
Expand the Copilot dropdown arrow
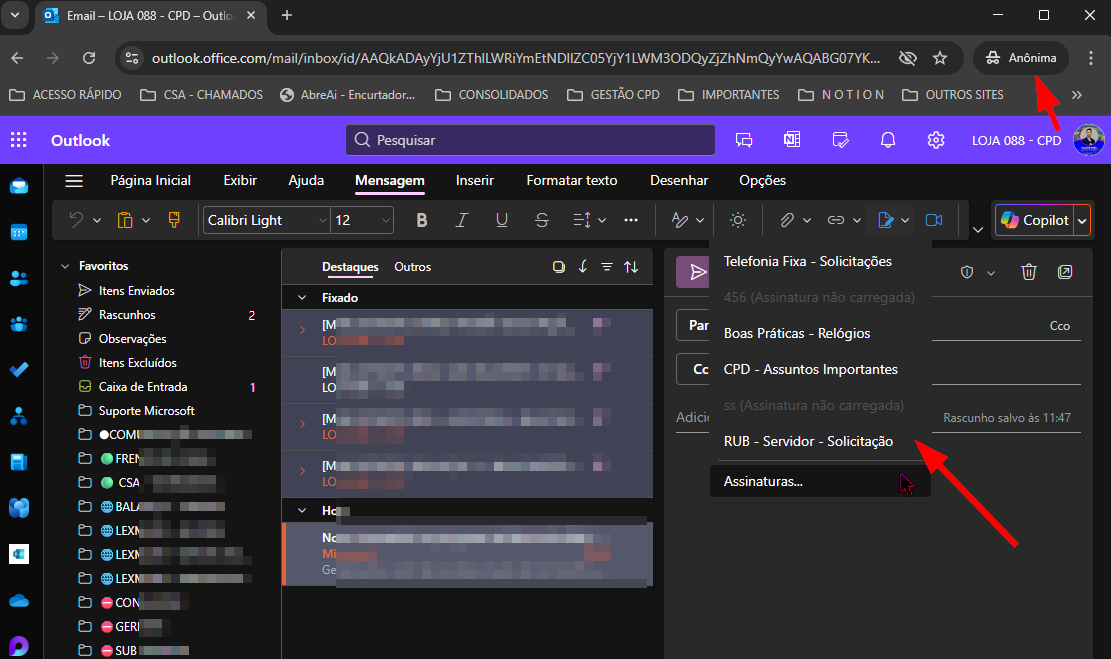1082,220
